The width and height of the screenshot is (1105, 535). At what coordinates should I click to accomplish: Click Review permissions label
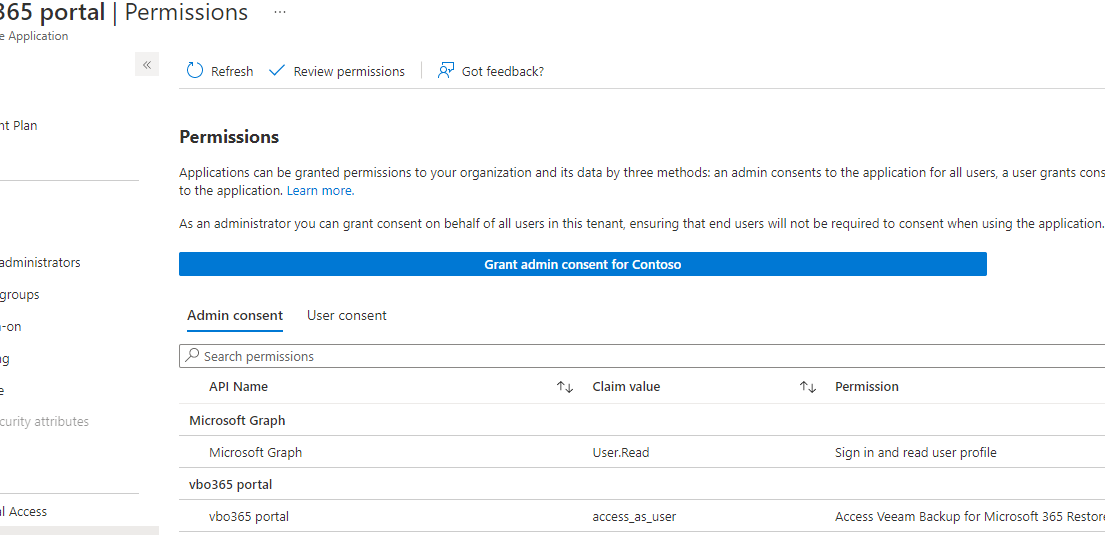click(349, 71)
